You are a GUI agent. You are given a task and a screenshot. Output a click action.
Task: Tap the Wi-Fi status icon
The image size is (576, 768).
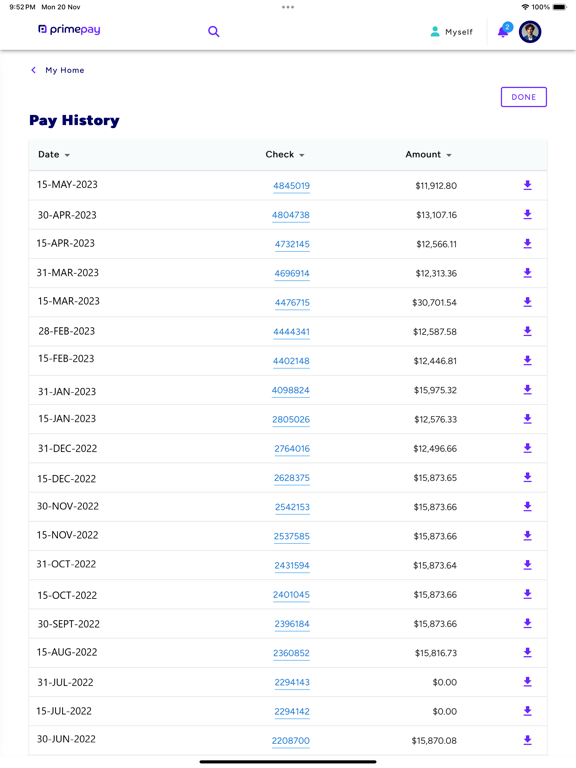pos(526,7)
